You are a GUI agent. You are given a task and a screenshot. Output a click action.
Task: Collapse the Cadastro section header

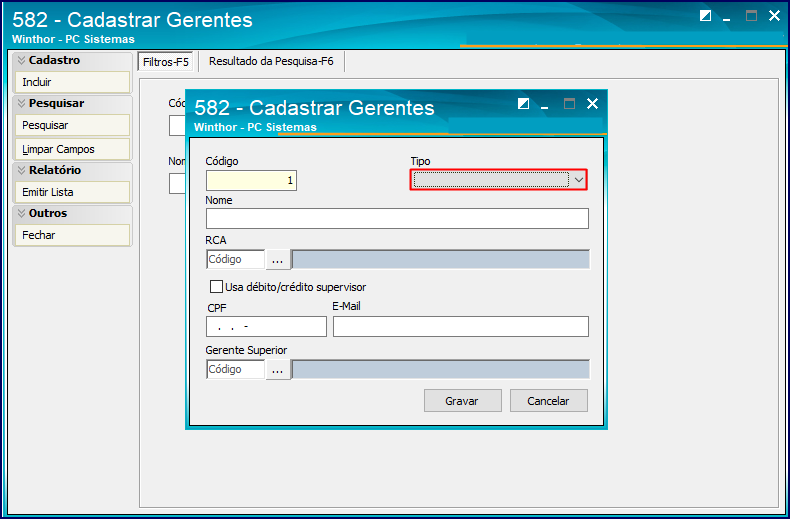point(73,60)
